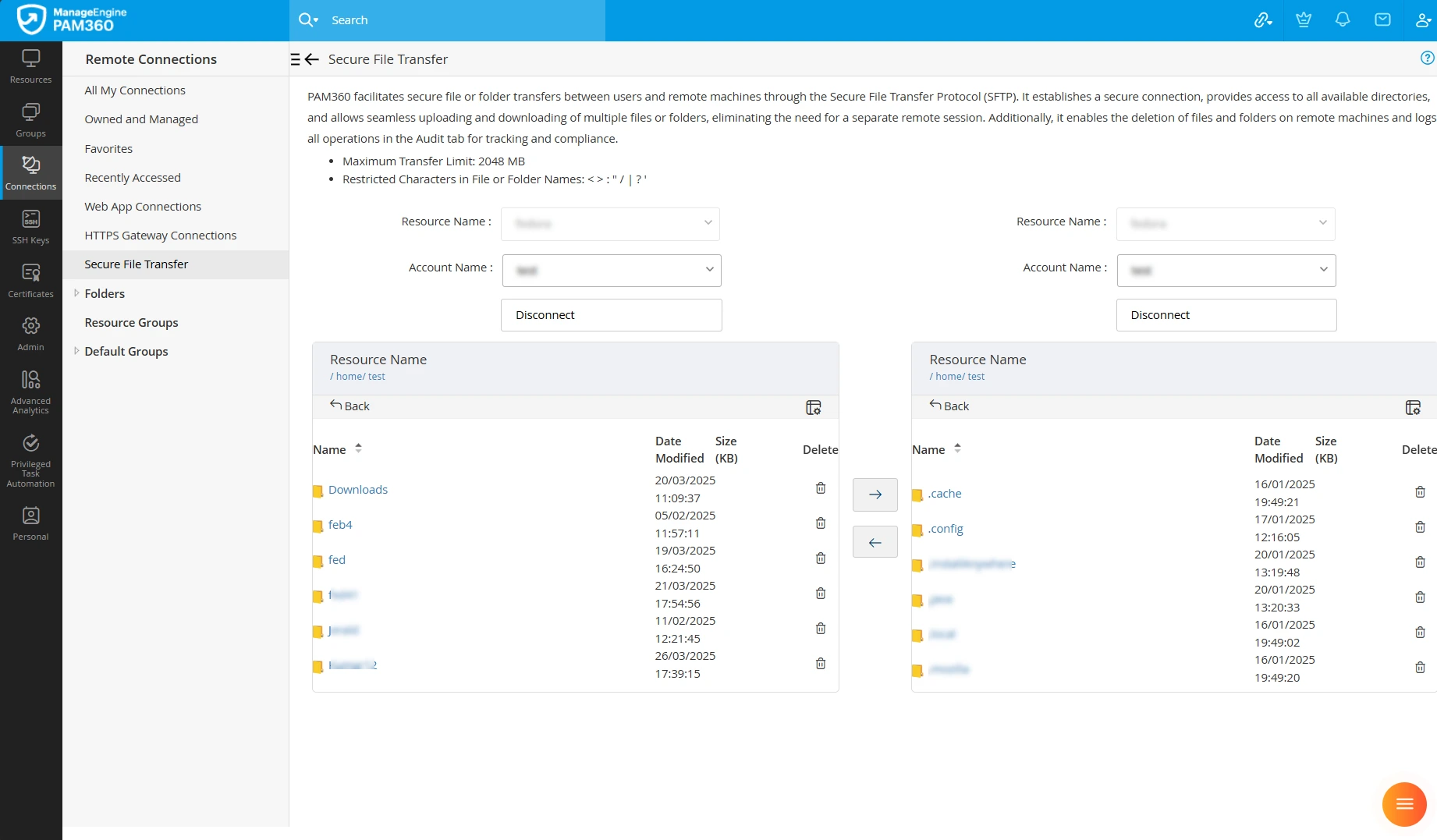The image size is (1437, 840).
Task: Open Certificates section in sidebar
Action: click(30, 281)
